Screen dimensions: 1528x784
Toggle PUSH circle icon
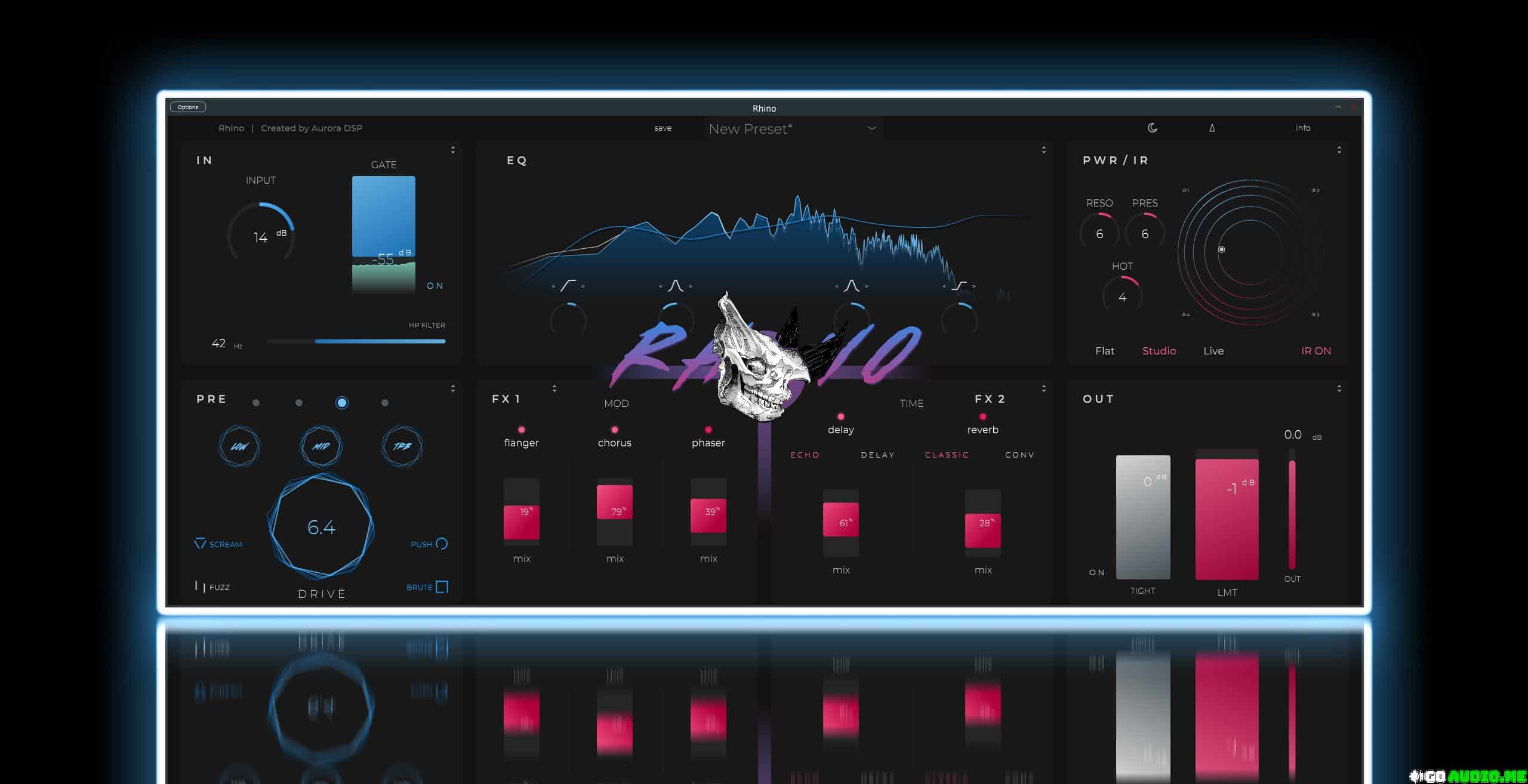tap(442, 544)
